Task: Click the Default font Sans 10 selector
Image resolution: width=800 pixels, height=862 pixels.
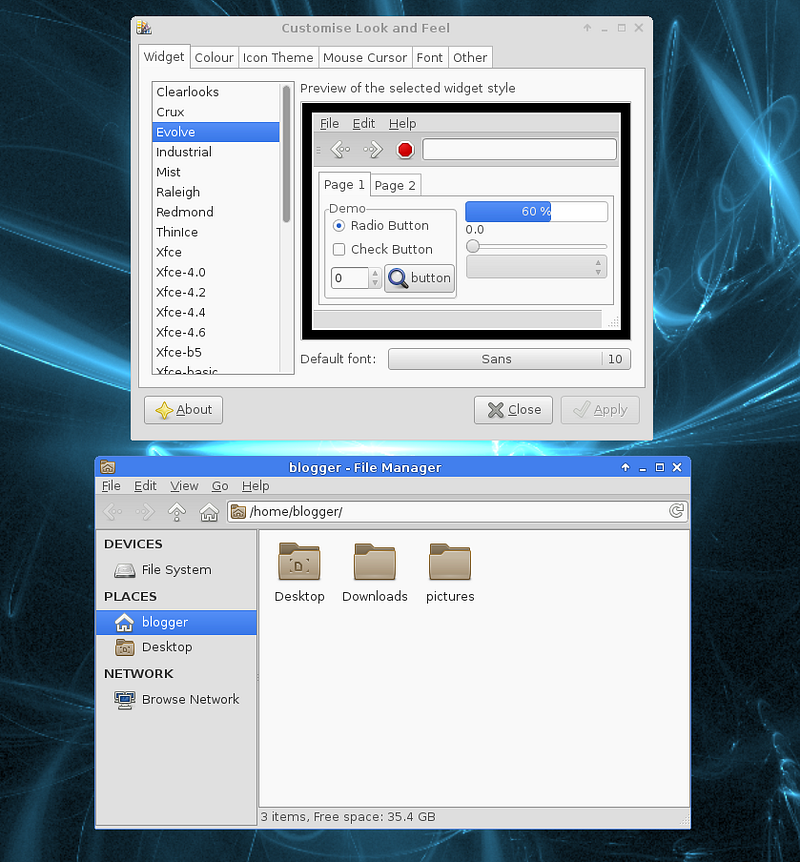Action: [509, 359]
